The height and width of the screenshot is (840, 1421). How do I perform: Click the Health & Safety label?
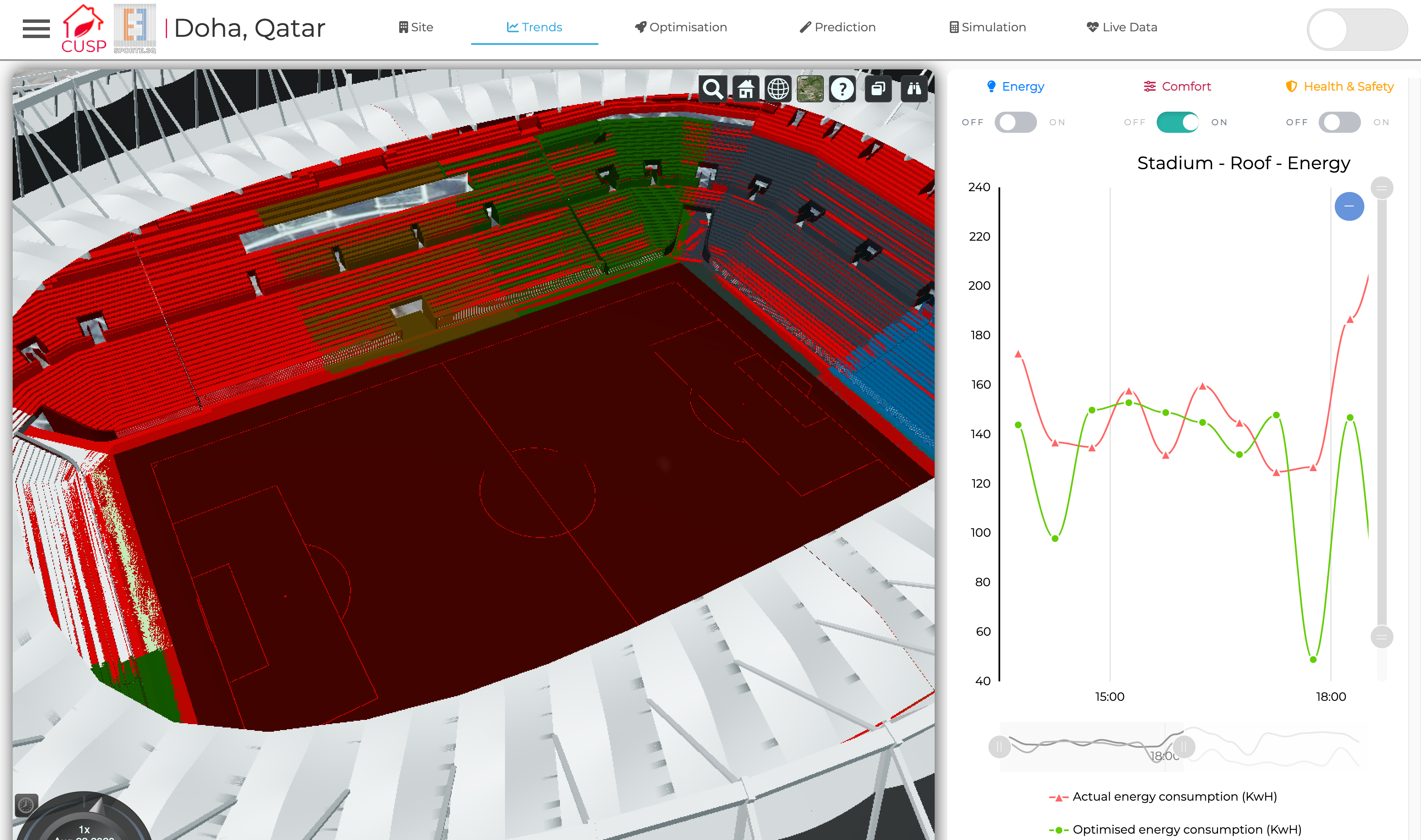[x=1349, y=87]
